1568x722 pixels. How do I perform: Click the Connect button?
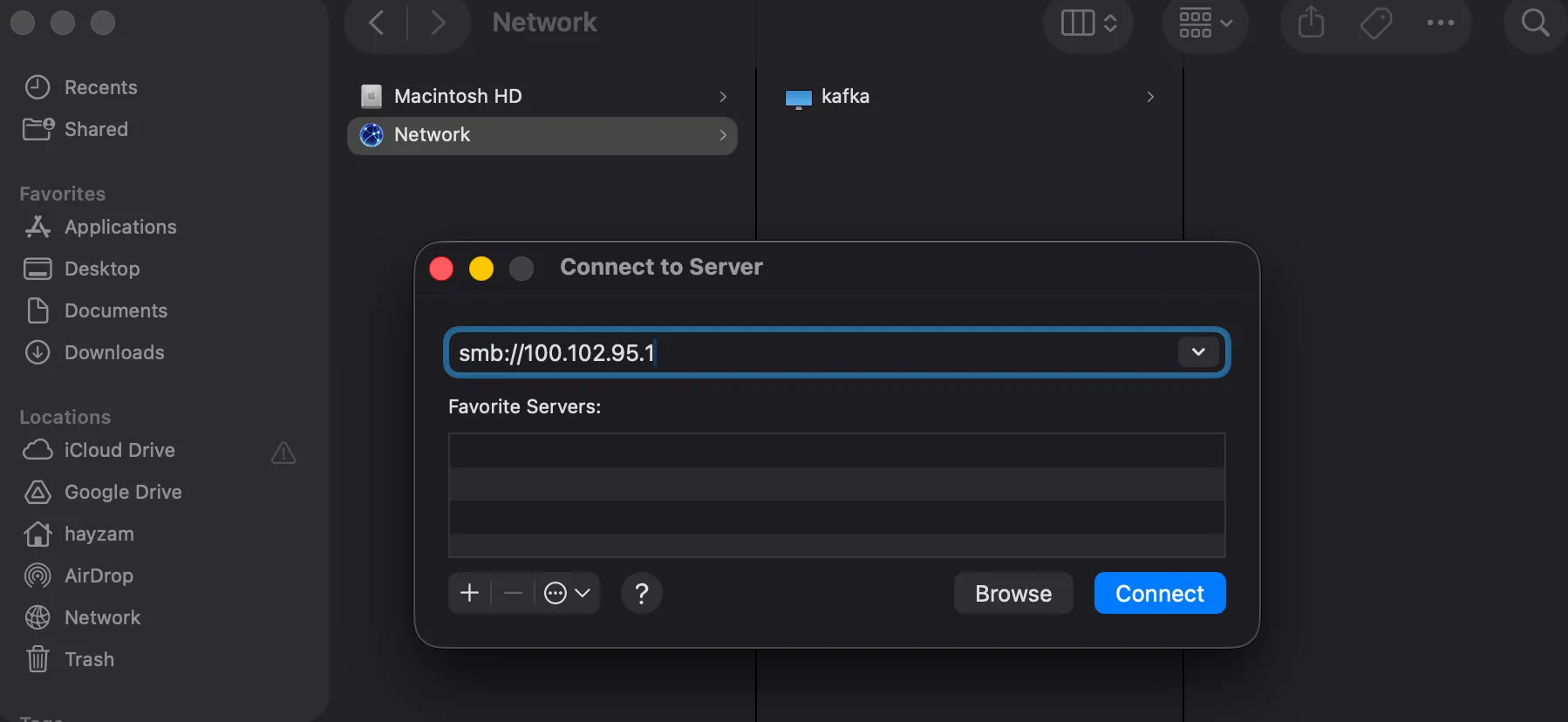1160,593
